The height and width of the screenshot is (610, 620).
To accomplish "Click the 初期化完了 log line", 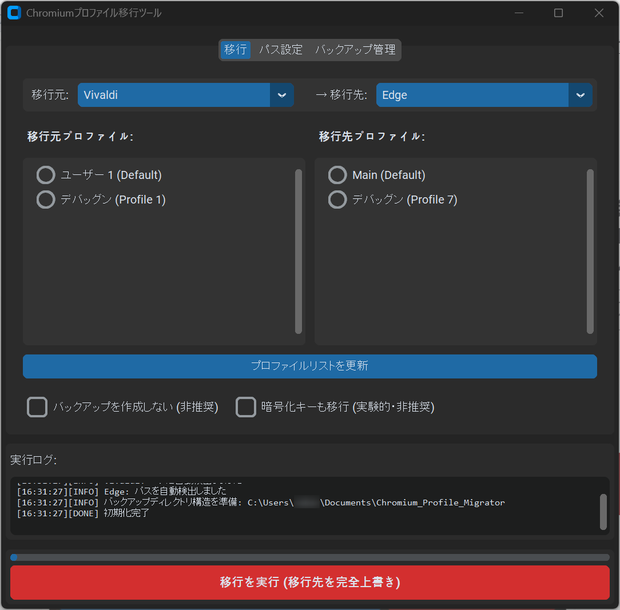I will (x=83, y=513).
